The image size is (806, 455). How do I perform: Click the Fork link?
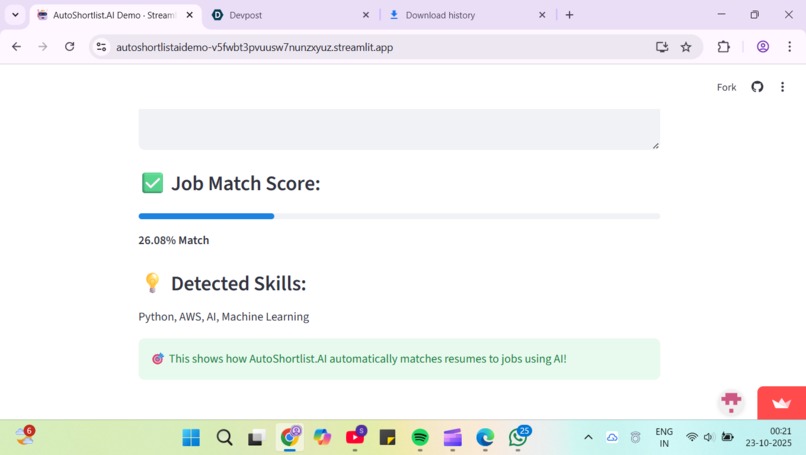pyautogui.click(x=726, y=87)
